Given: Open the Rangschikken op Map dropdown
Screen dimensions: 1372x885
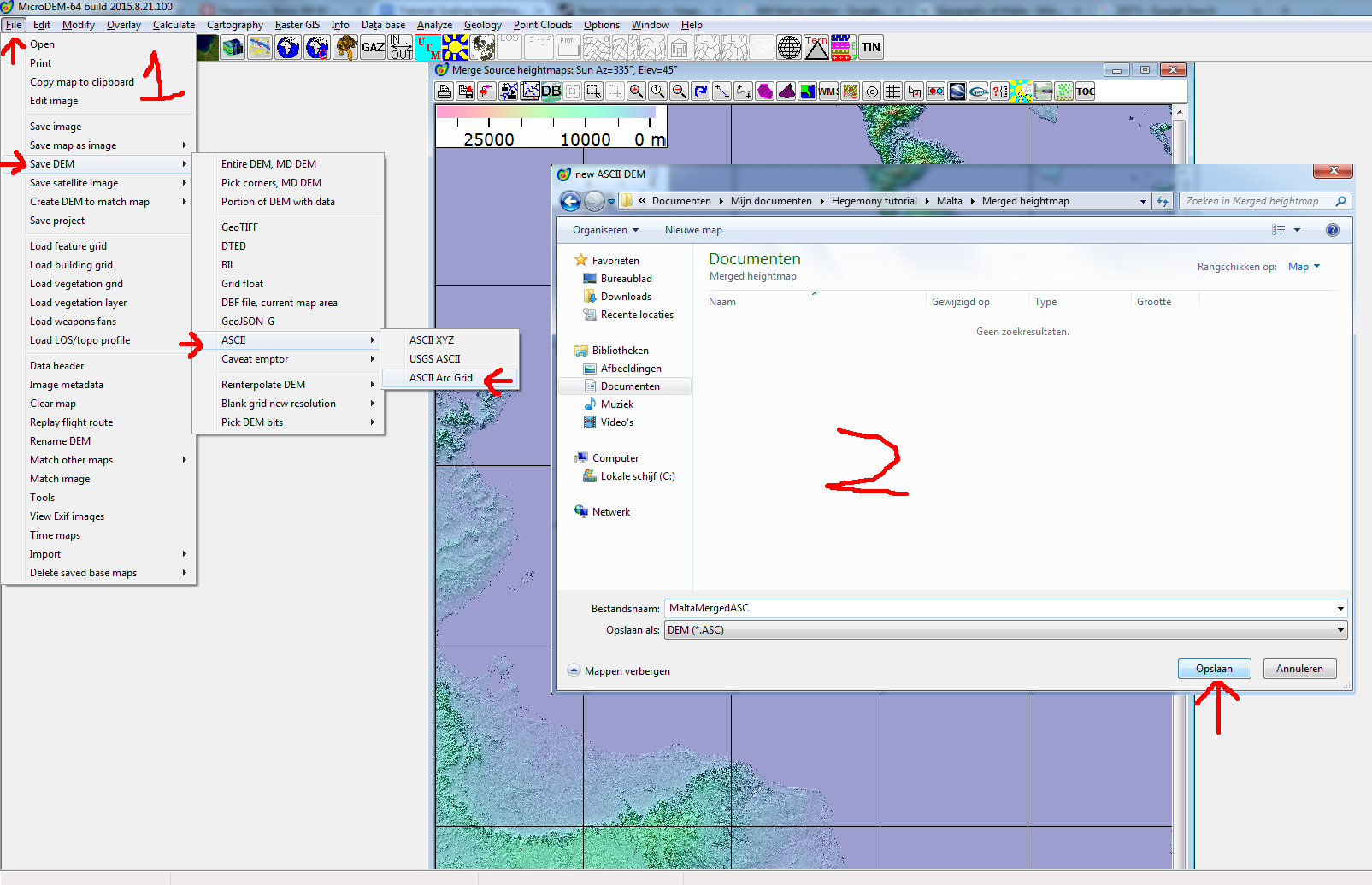Looking at the screenshot, I should click(1304, 267).
